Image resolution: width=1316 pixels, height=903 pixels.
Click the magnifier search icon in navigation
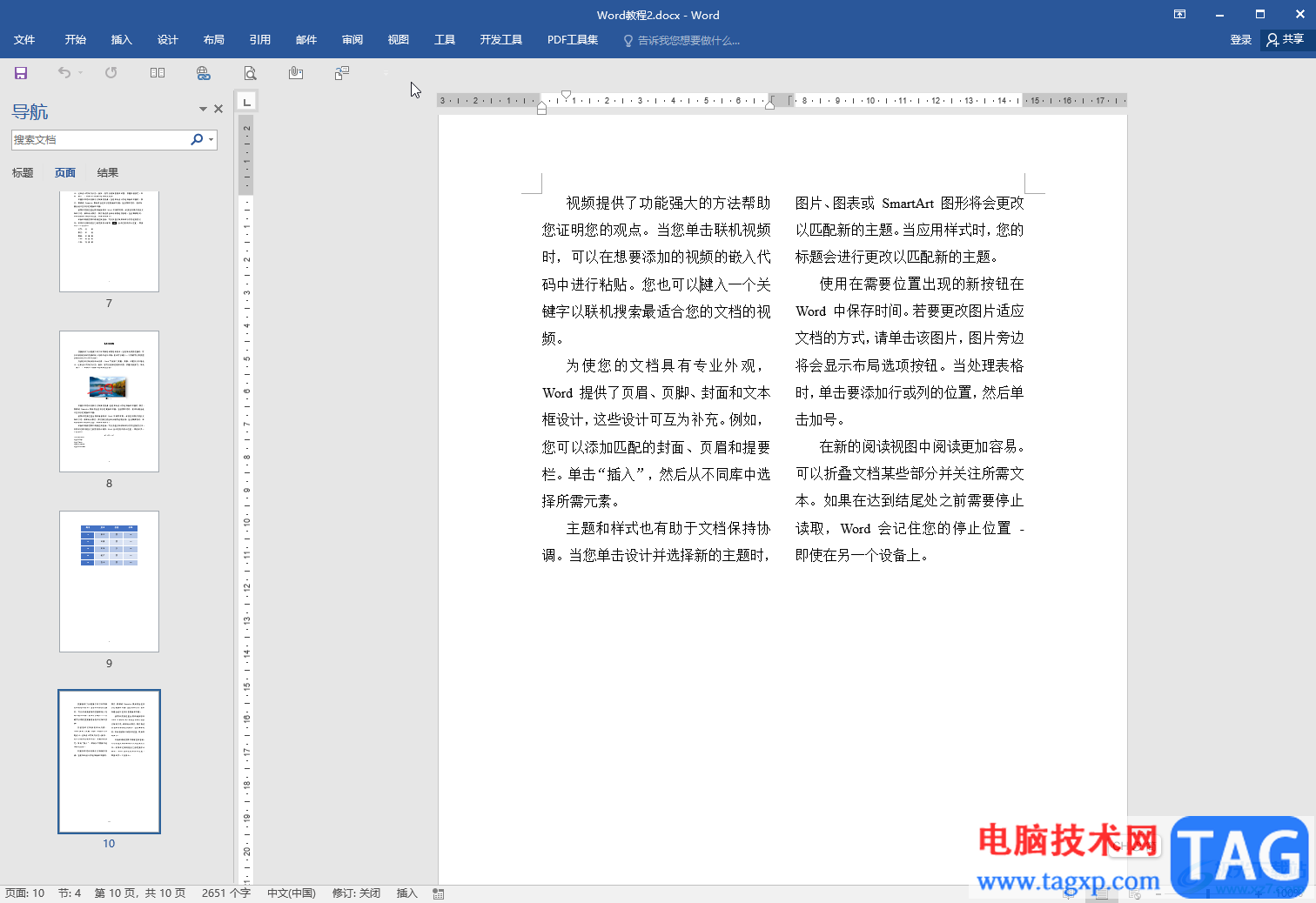click(x=197, y=139)
